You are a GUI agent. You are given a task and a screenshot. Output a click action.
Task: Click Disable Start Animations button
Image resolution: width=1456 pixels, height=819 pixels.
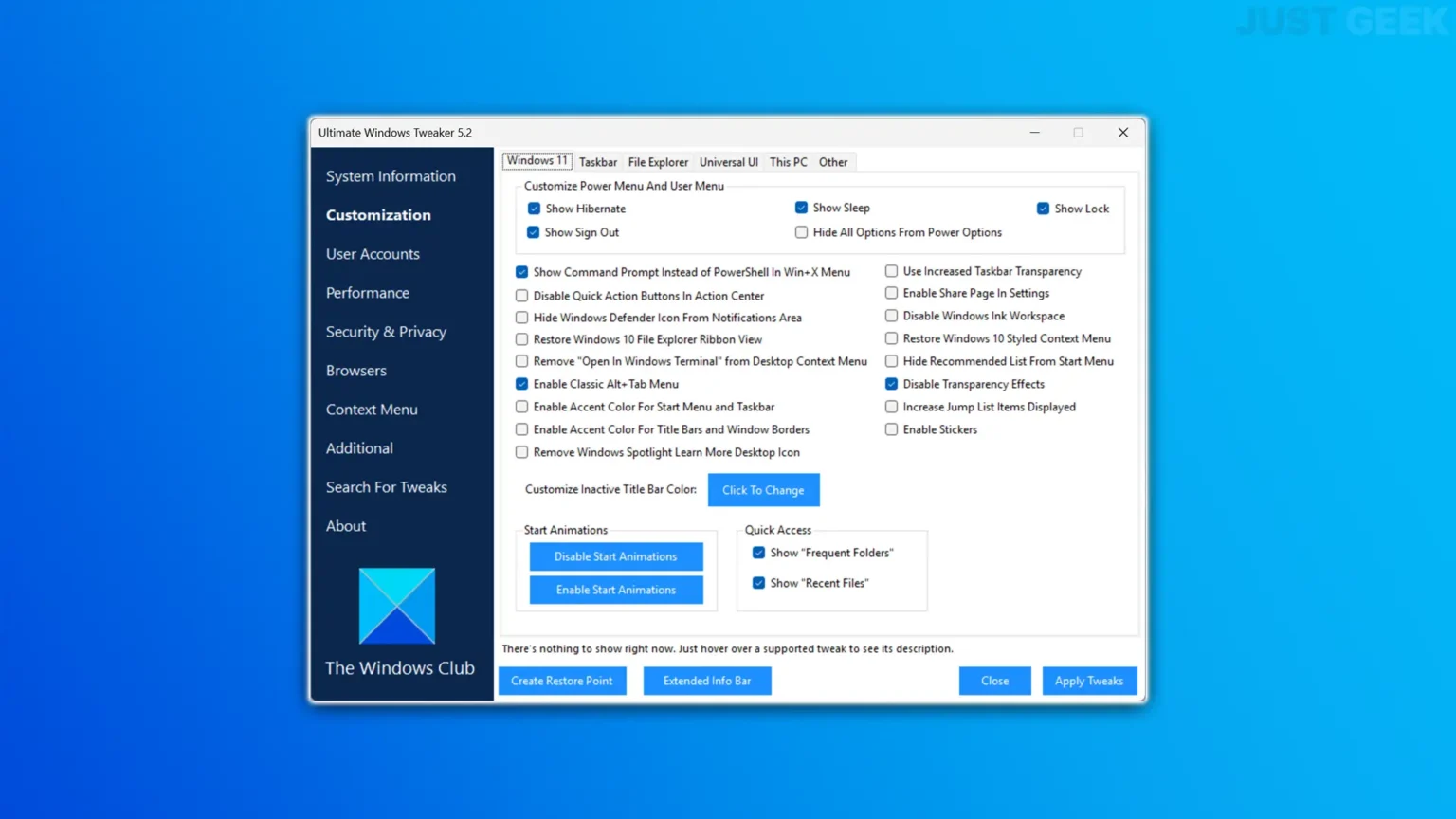coord(616,556)
